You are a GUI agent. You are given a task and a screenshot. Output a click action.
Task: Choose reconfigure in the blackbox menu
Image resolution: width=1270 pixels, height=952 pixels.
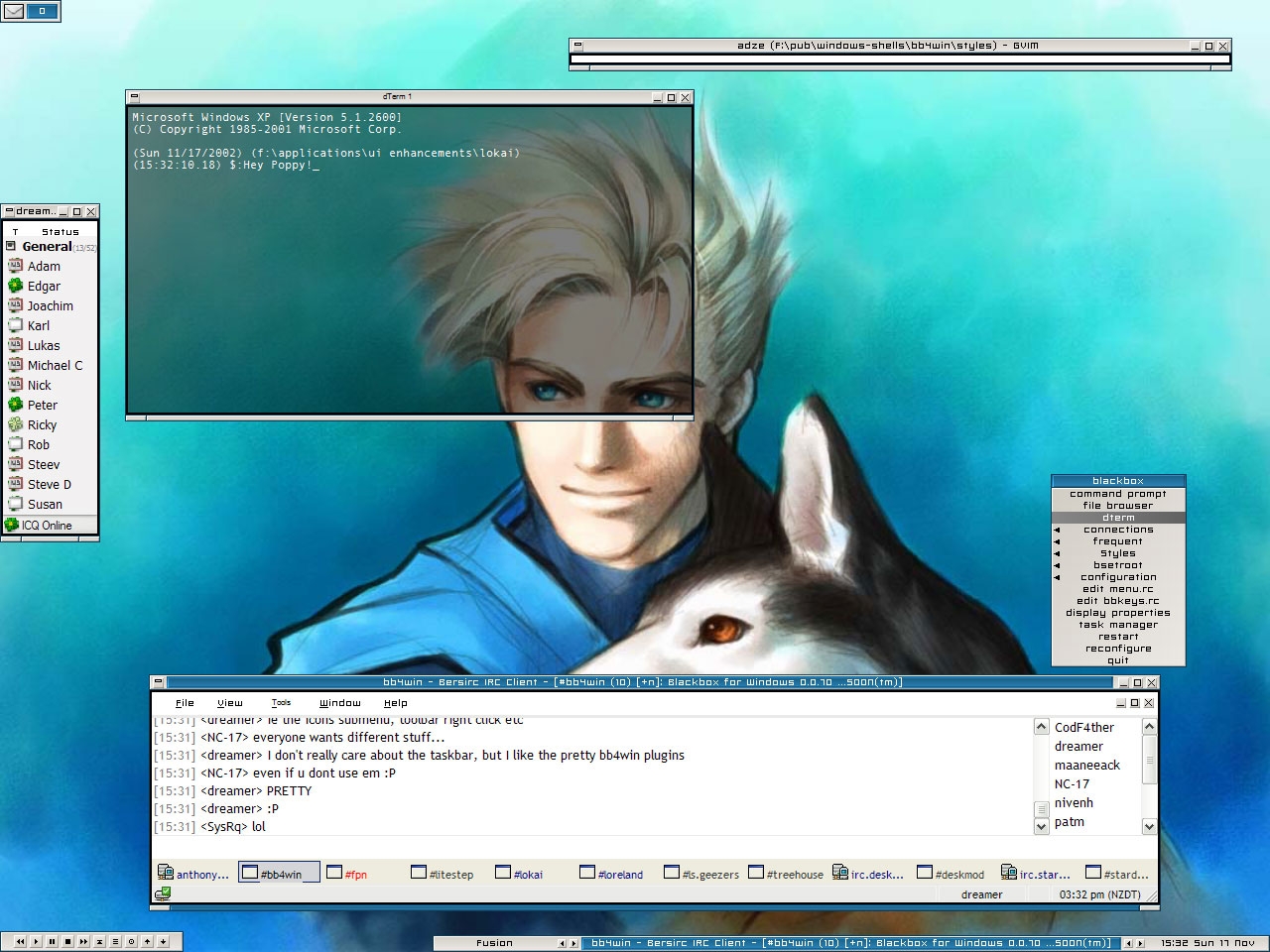1118,649
